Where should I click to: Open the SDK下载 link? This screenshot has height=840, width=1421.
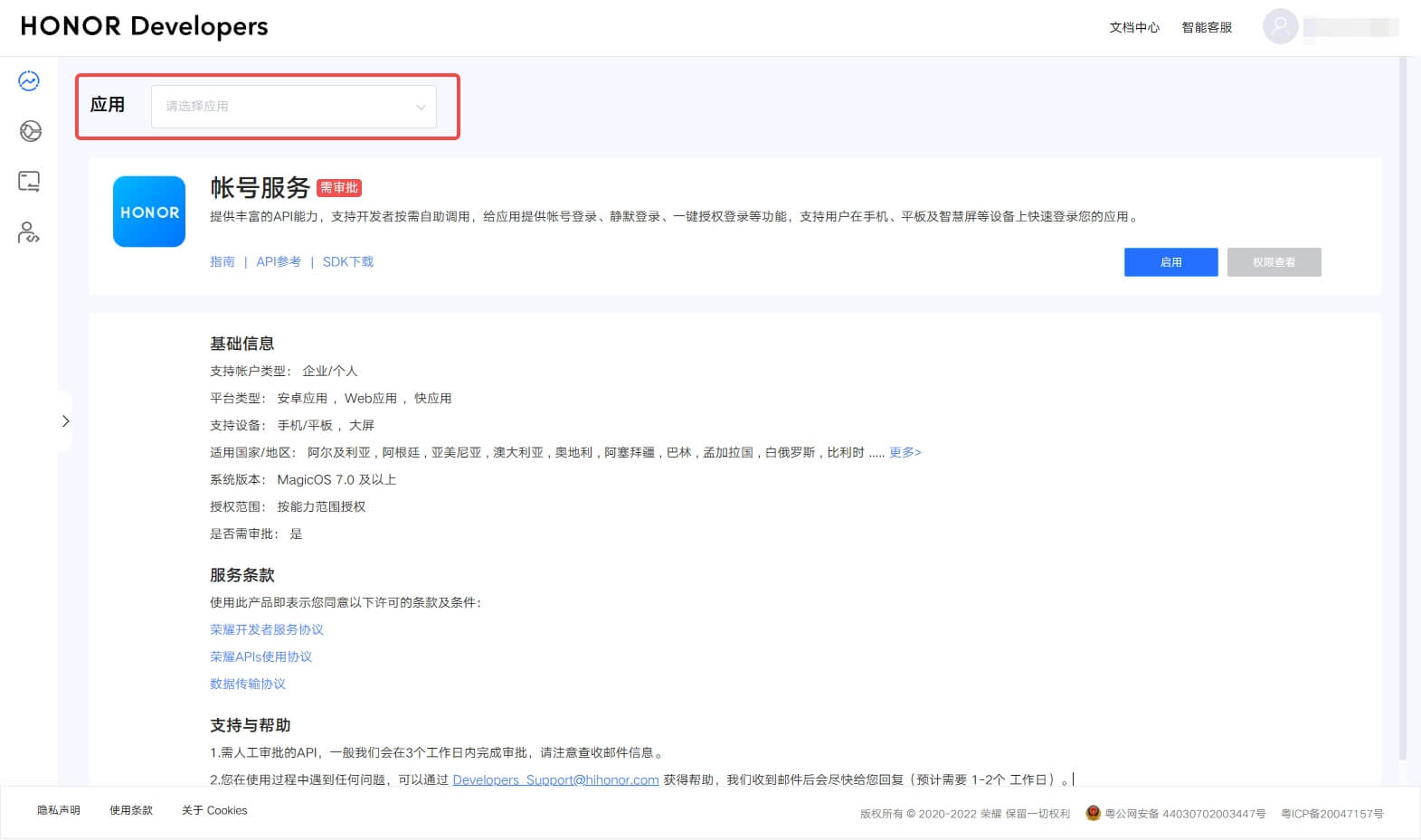click(x=348, y=261)
